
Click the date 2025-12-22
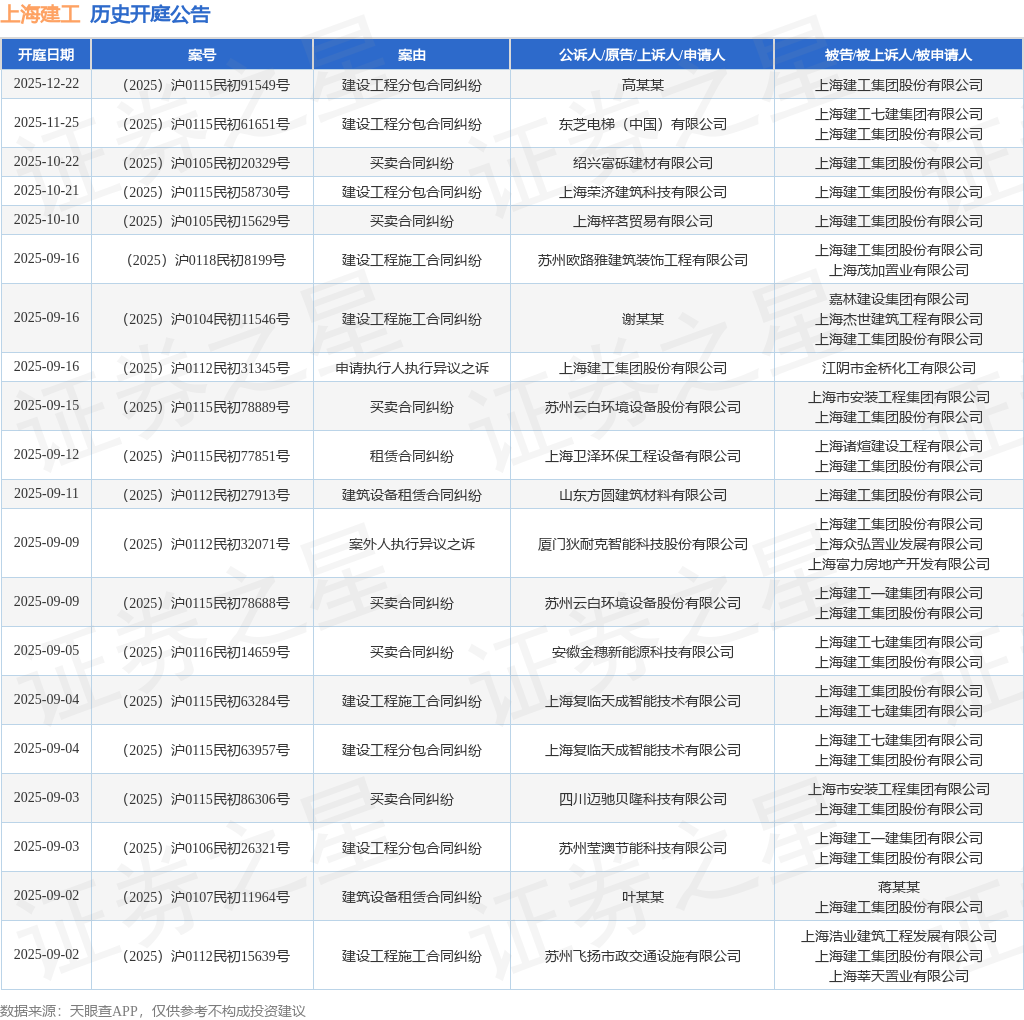point(46,84)
